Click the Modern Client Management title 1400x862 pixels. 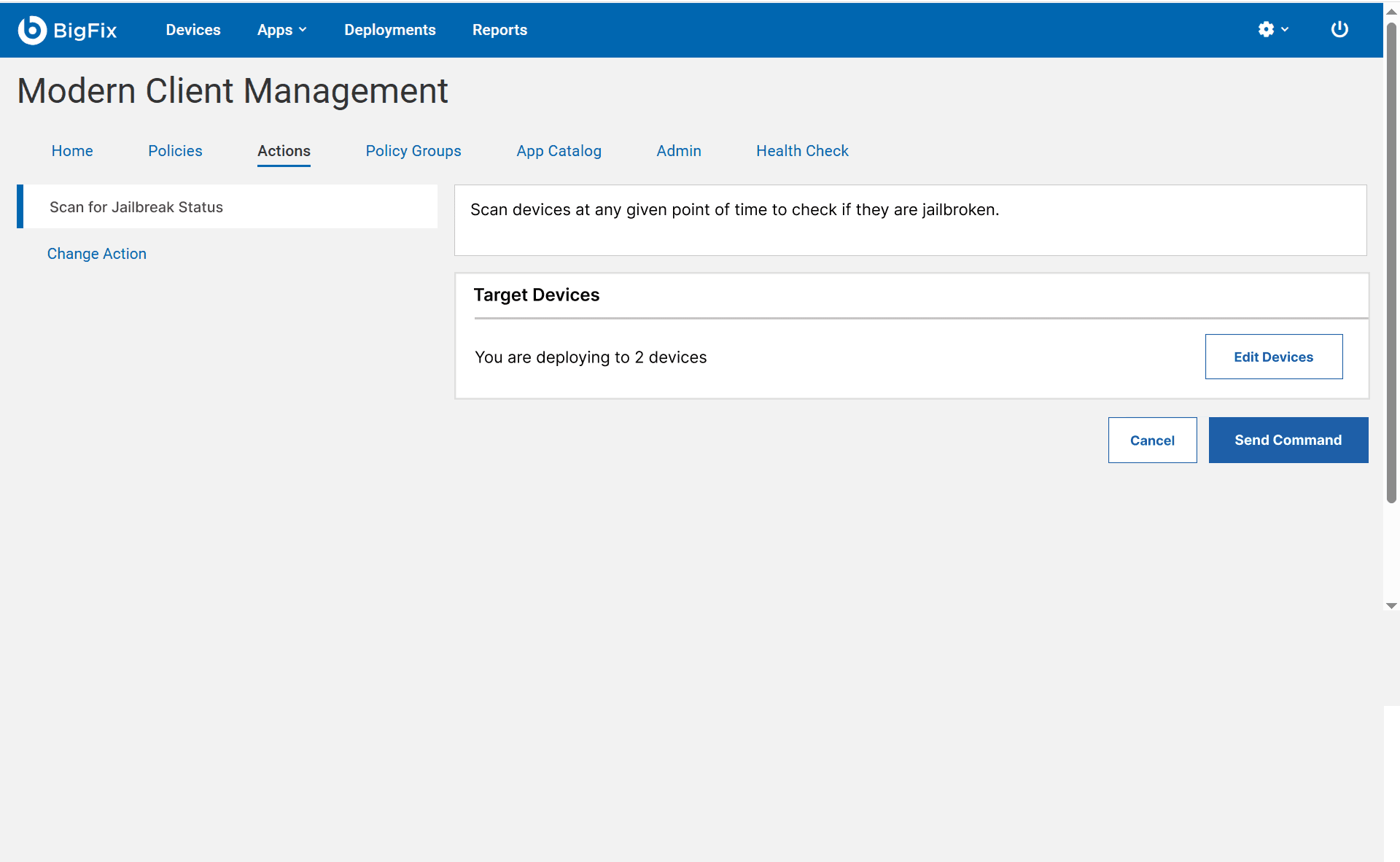coord(233,91)
